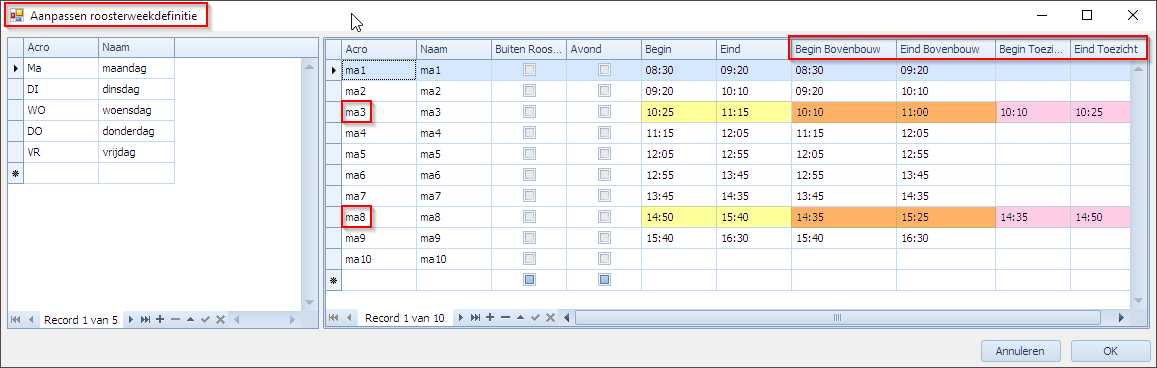Screen dimensions: 1157x368
Task: Delete current record in days navigator
Action: [175, 319]
